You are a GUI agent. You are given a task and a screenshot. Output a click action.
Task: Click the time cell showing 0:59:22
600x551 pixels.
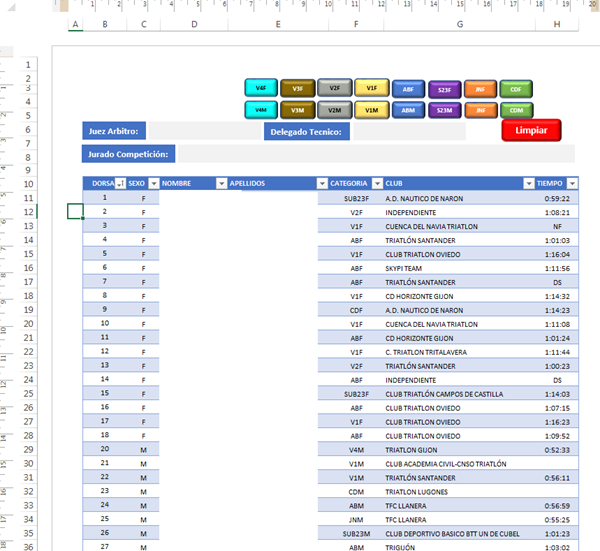pyautogui.click(x=551, y=198)
